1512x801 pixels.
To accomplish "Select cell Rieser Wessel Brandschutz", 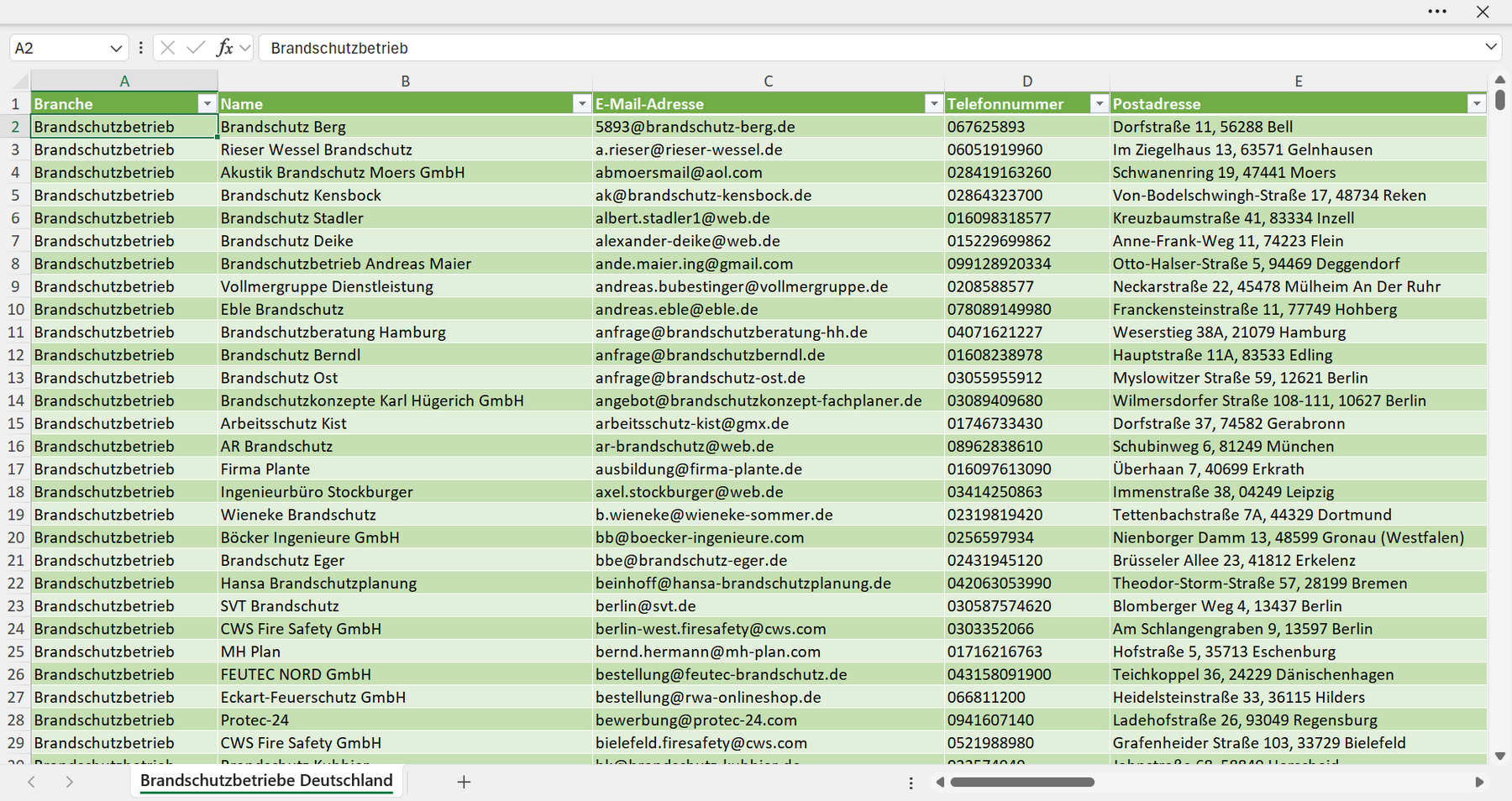I will click(405, 149).
